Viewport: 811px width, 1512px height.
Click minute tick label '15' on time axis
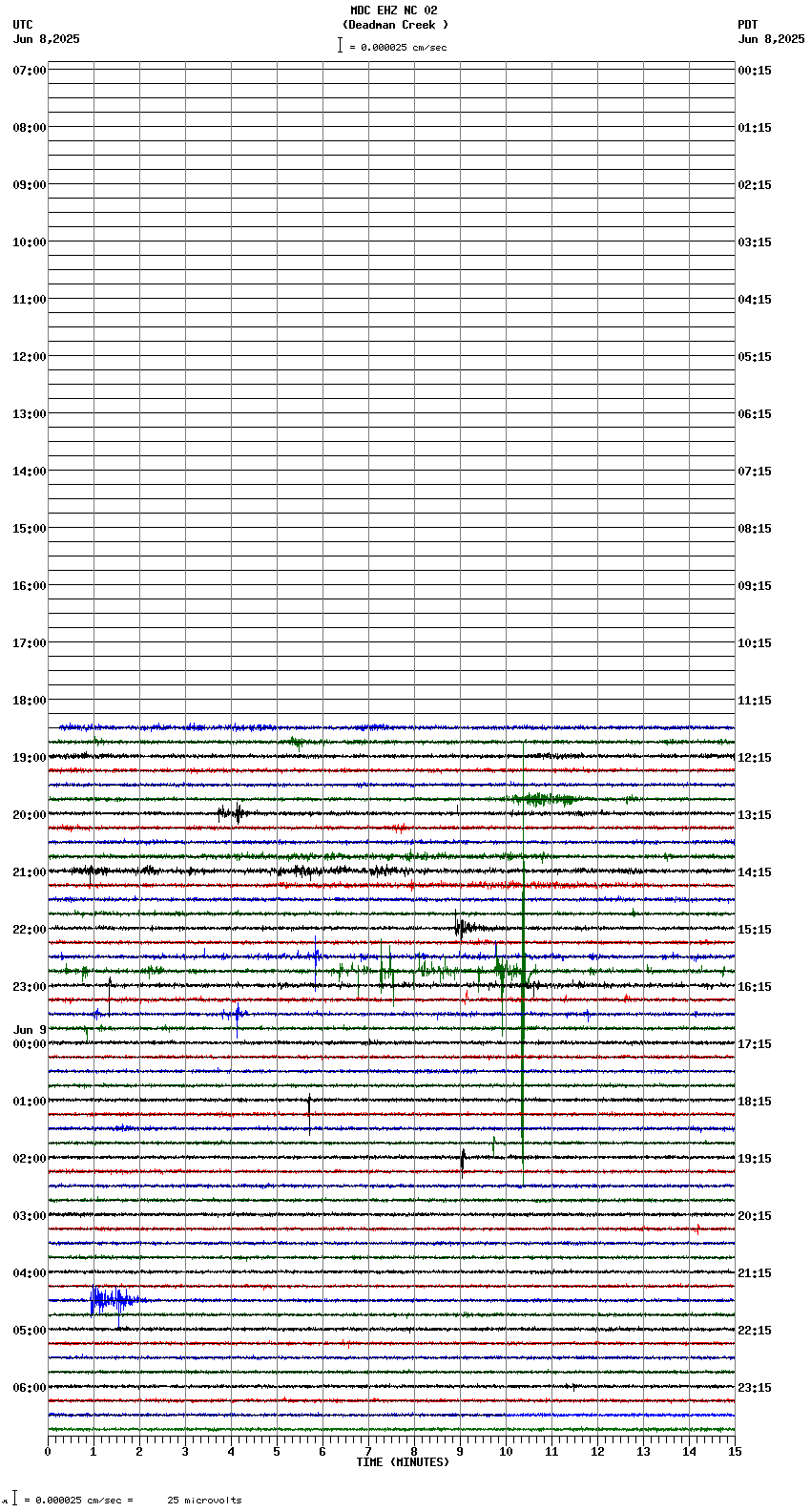click(x=735, y=1452)
